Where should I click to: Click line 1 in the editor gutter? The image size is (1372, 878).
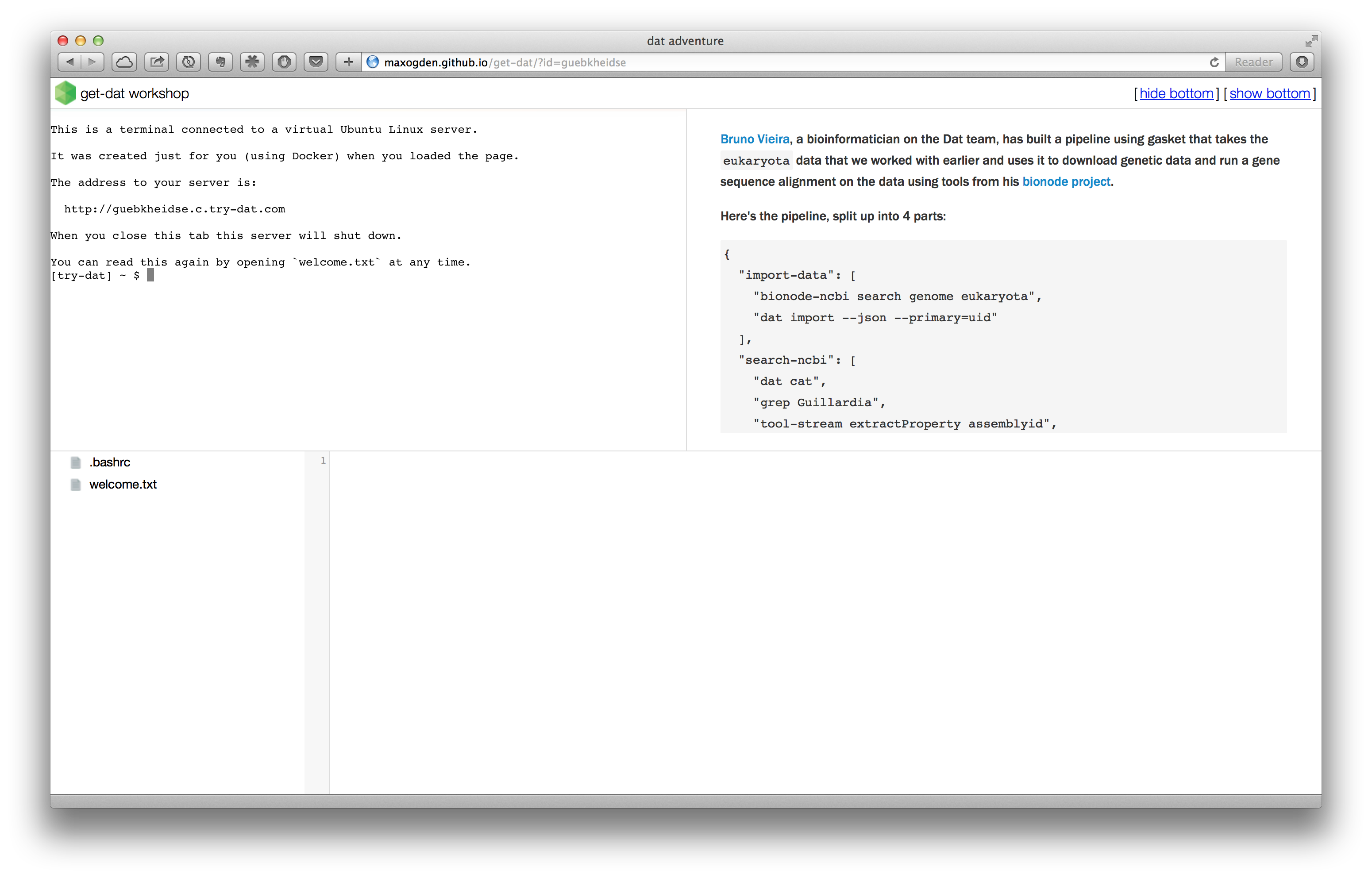[x=323, y=461]
